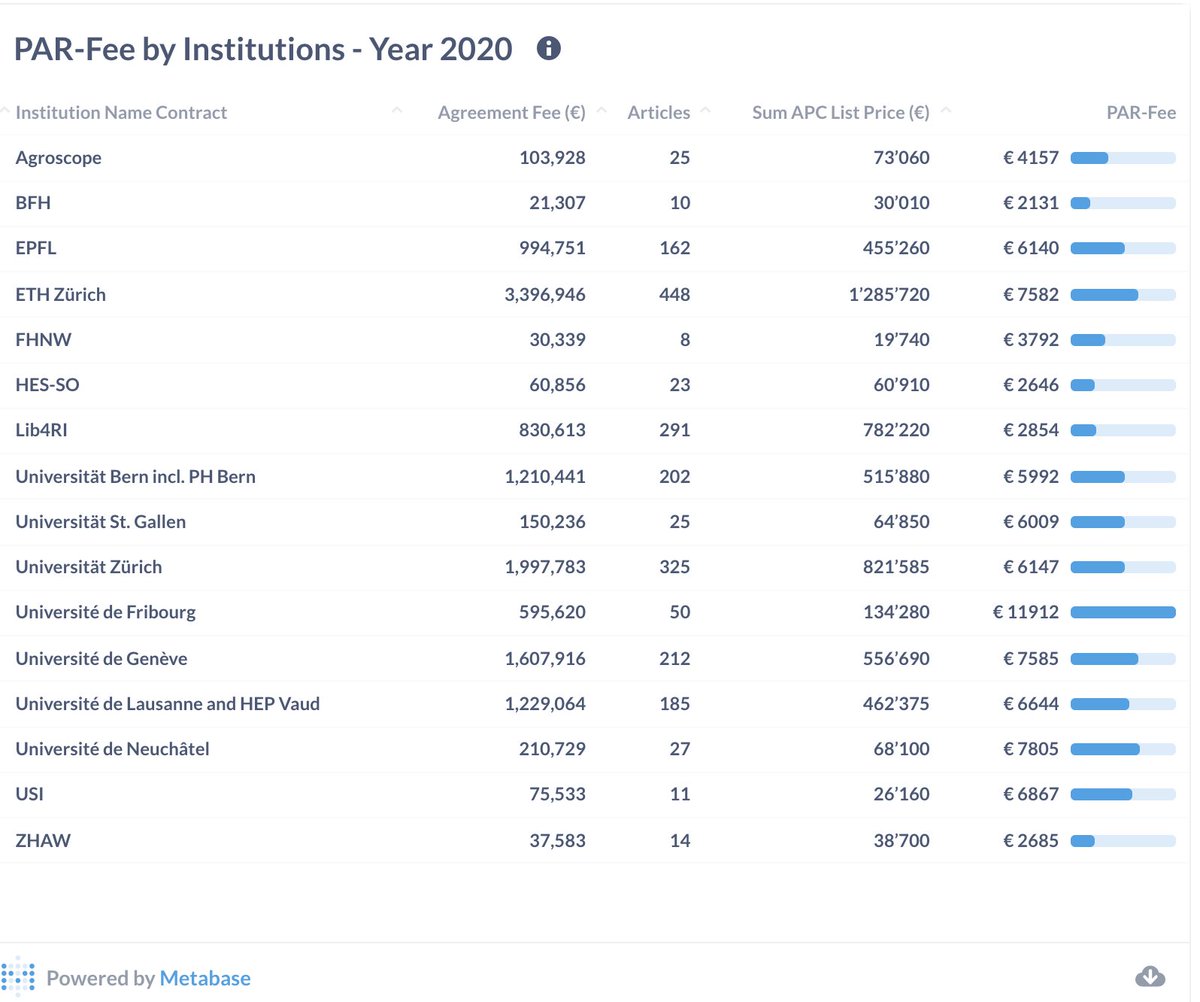Click PAR-Fee value € 11912

click(x=1026, y=612)
